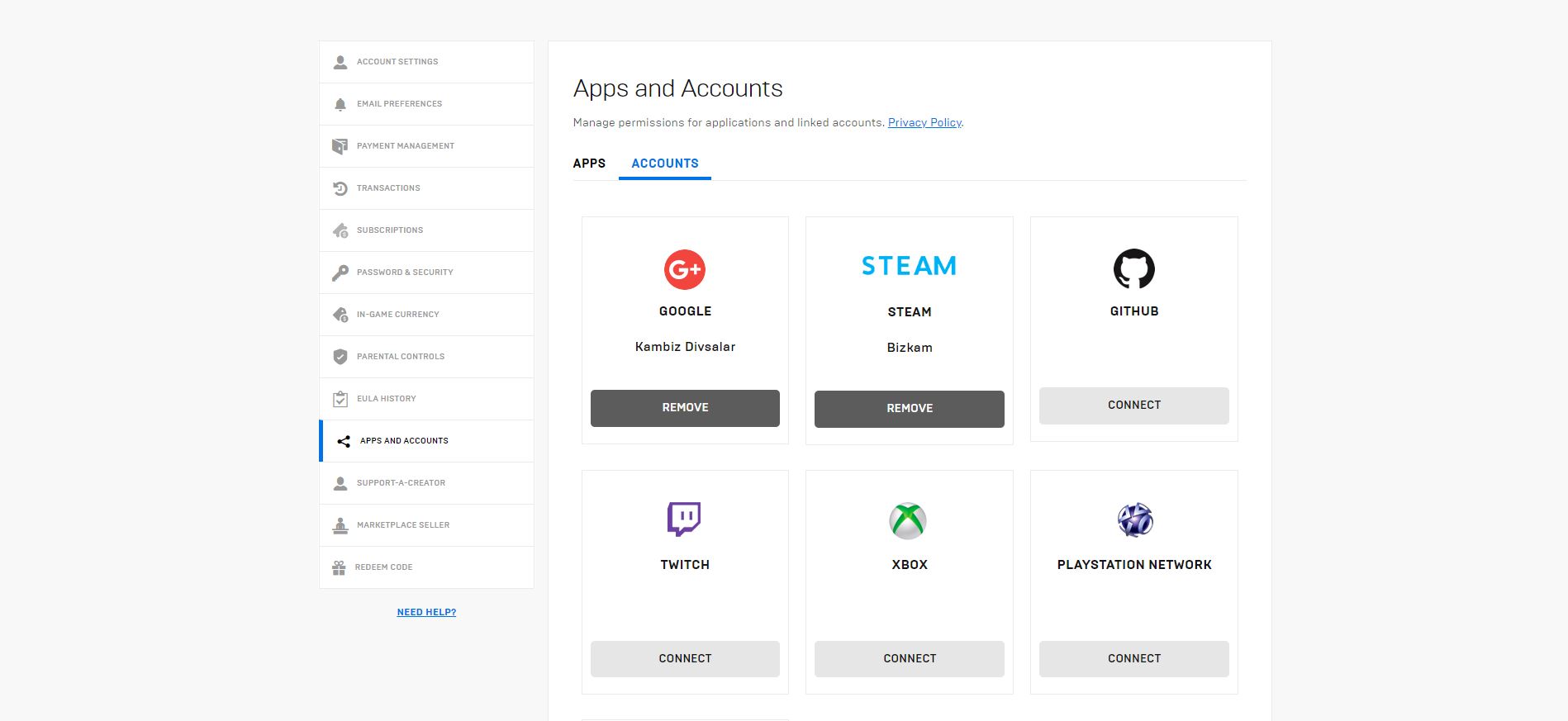Image resolution: width=1568 pixels, height=721 pixels.
Task: Switch to the Apps tab
Action: point(589,164)
